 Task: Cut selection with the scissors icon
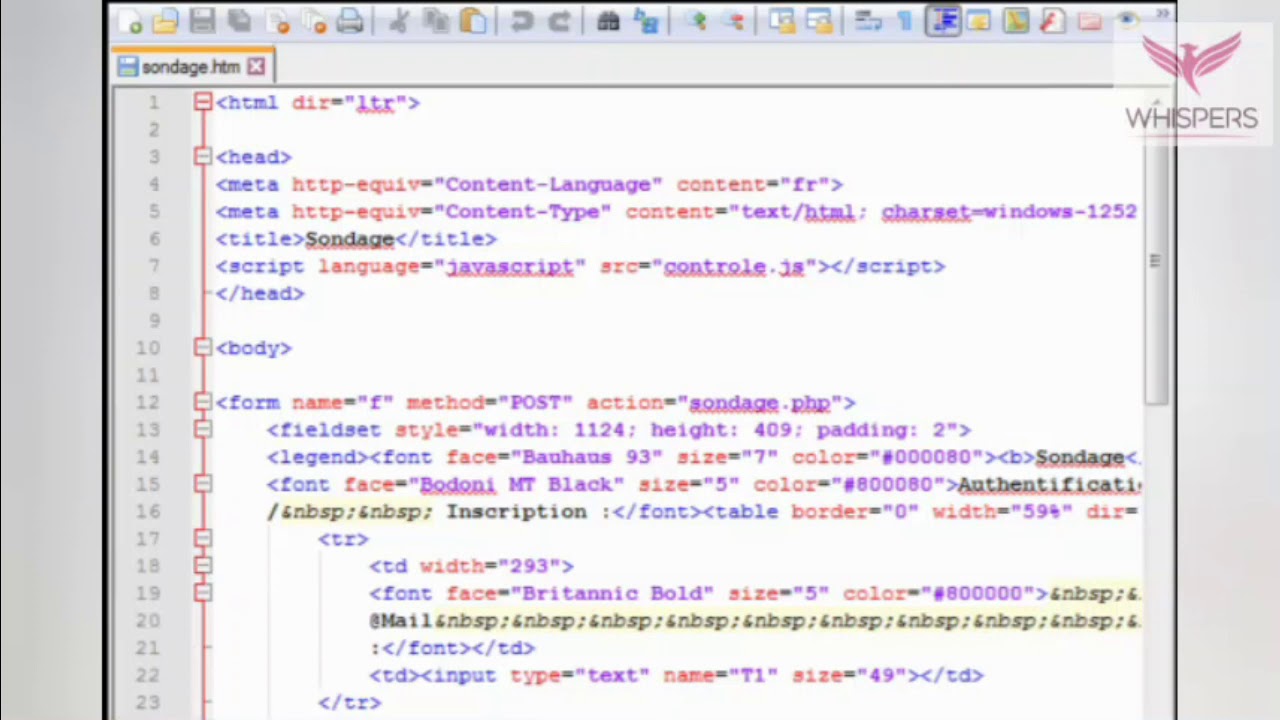tap(399, 21)
